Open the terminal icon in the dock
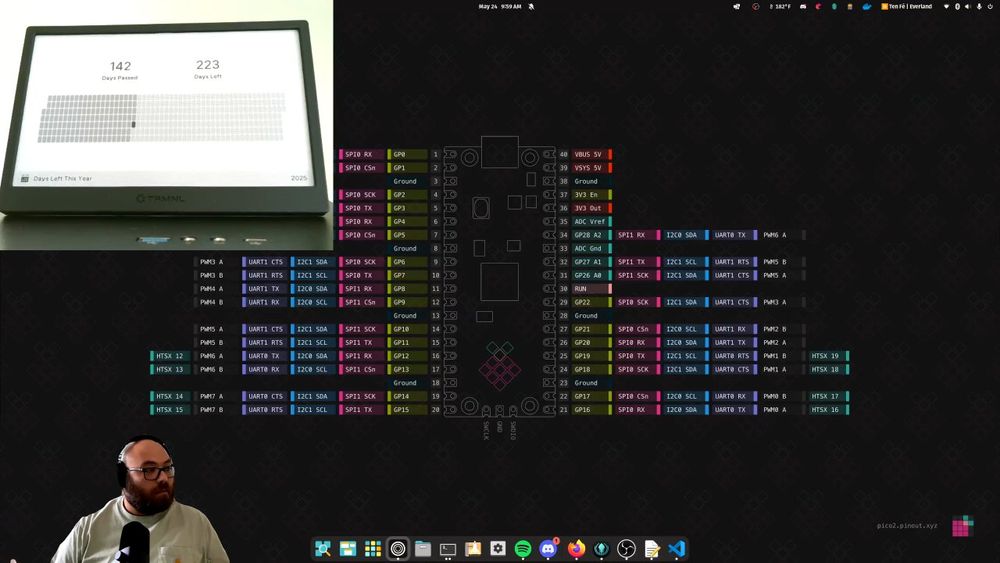 (x=448, y=549)
